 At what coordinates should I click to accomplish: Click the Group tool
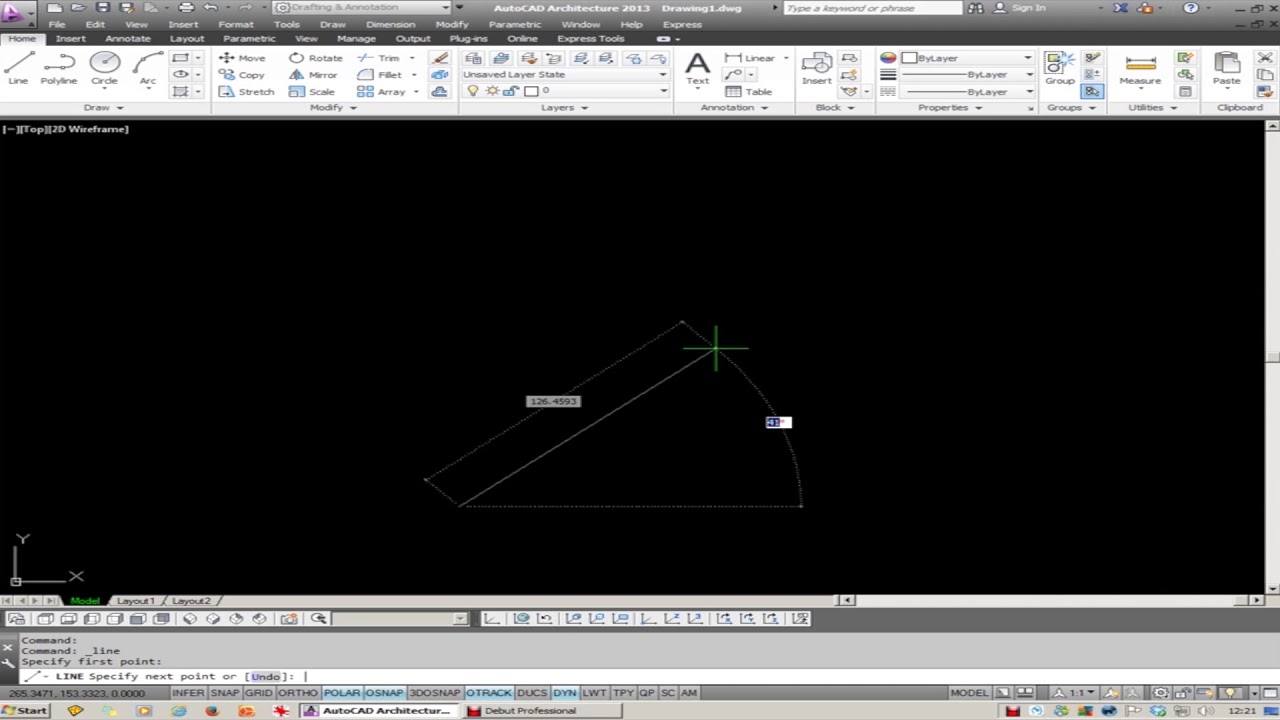(x=1060, y=68)
